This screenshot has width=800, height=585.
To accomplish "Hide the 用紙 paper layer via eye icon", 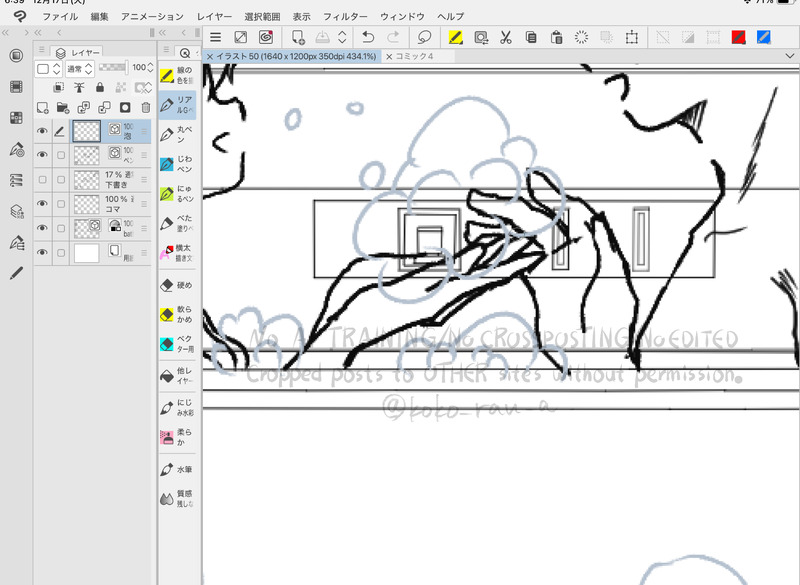I will coord(42,252).
